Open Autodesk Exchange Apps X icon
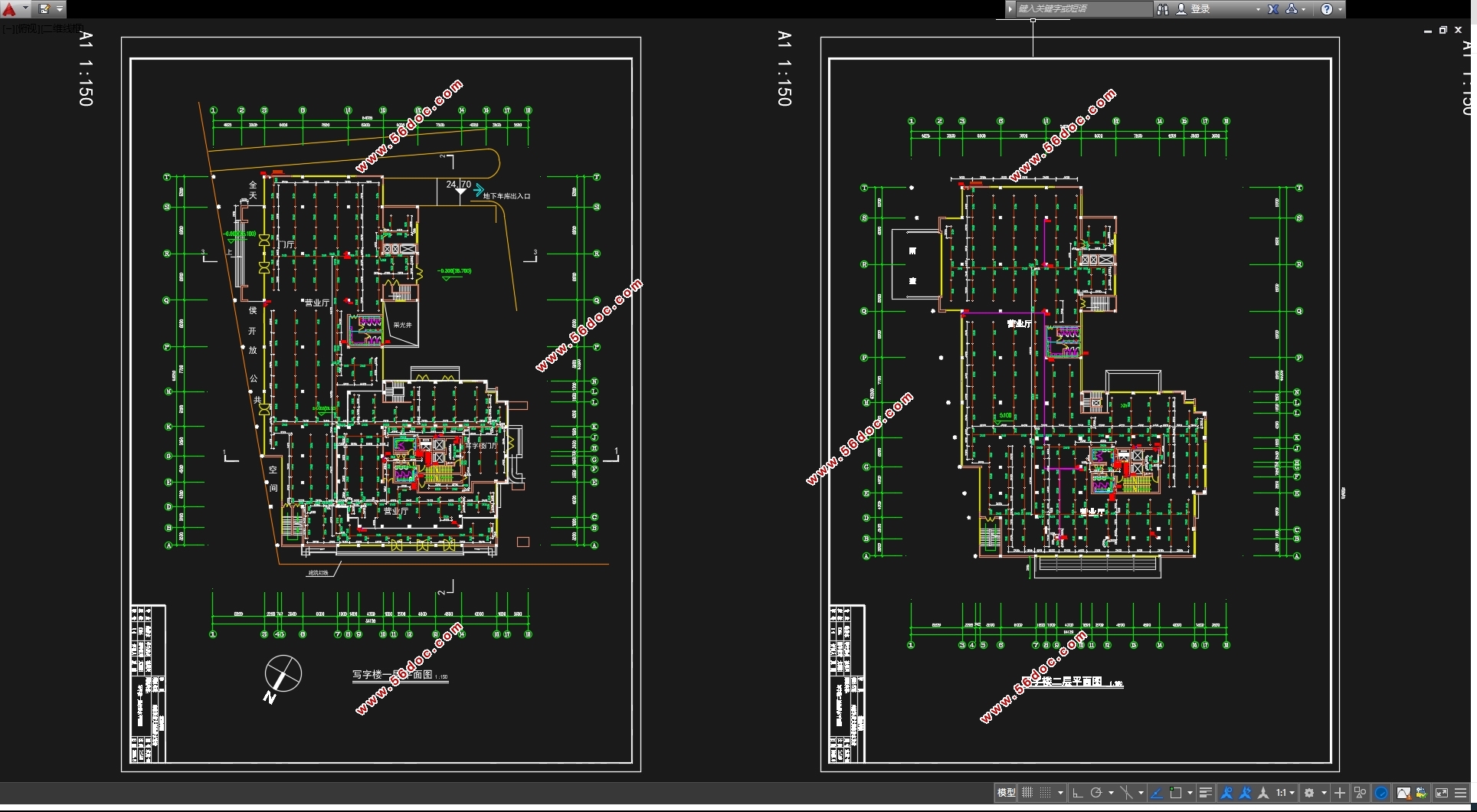The image size is (1477, 812). (x=1273, y=9)
